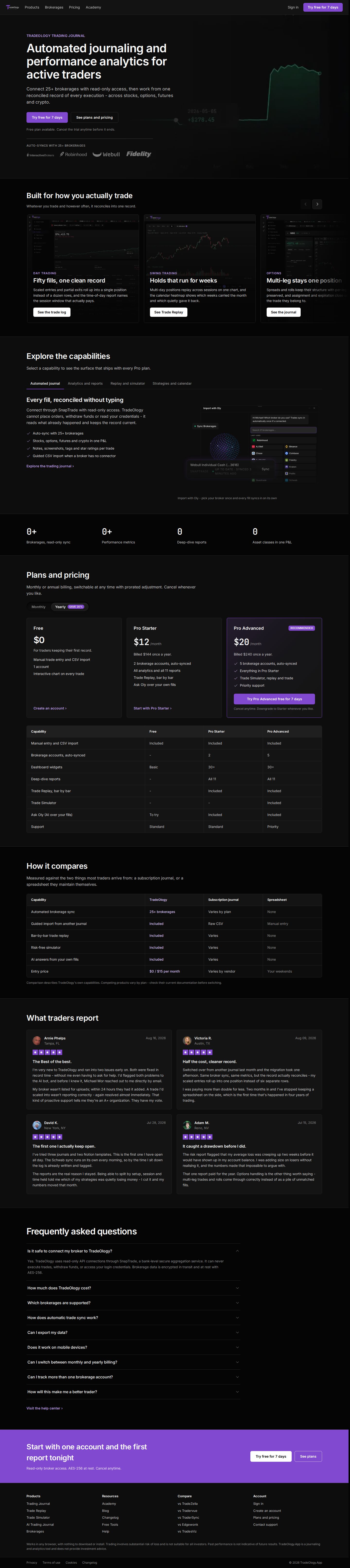Click Try Pro Advanced free for 7 days
Screen dimensions: 350x1568
(274, 699)
